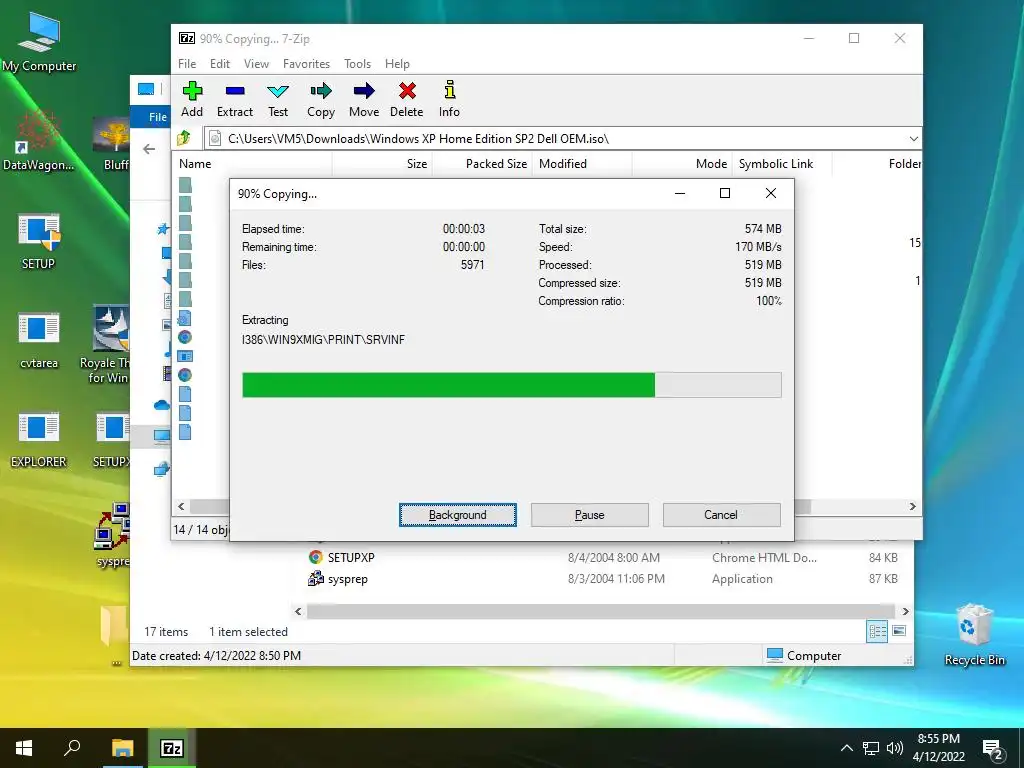The image size is (1024, 768).
Task: Click the Test toolbar icon
Action: (278, 99)
